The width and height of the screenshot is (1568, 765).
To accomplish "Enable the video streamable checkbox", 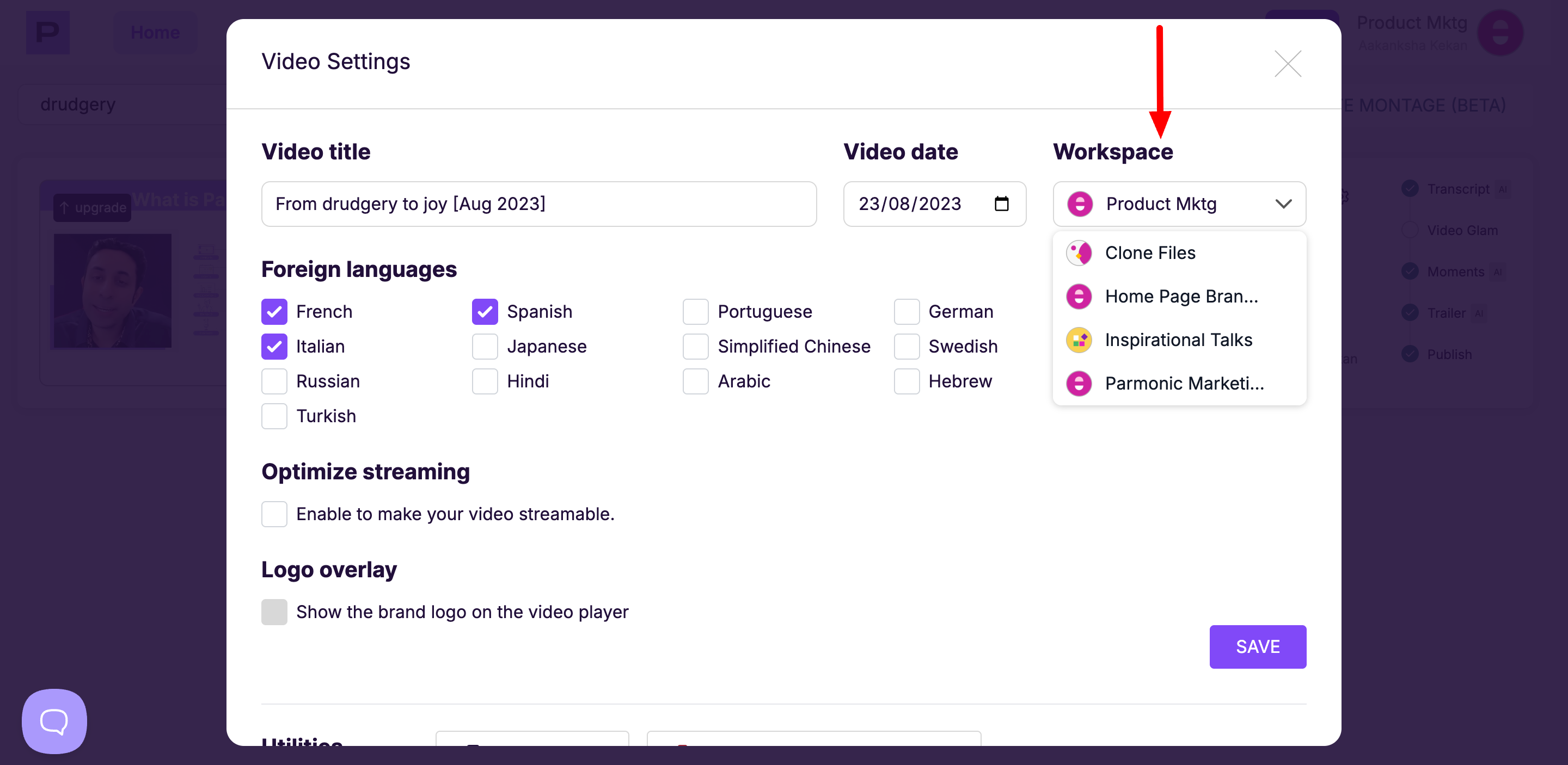I will pos(274,515).
